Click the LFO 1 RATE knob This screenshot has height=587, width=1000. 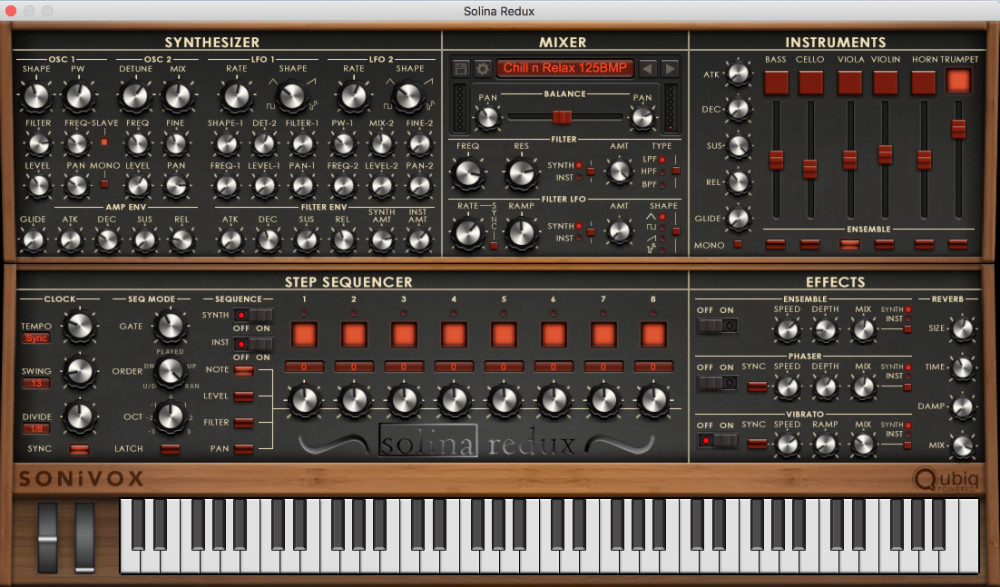tap(237, 96)
